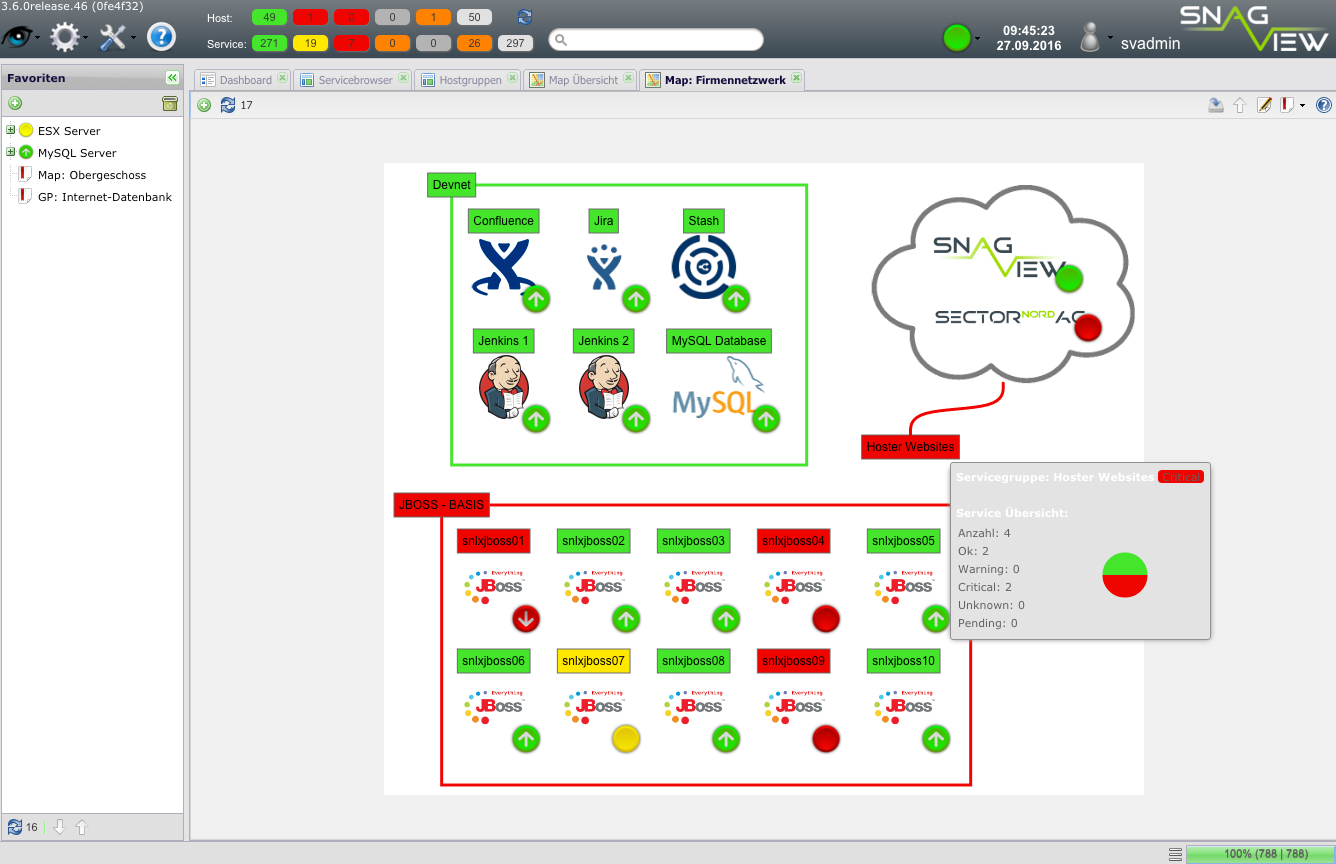Click sidebar bottom refresh icon showing 16
1336x864 pixels.
[x=14, y=827]
